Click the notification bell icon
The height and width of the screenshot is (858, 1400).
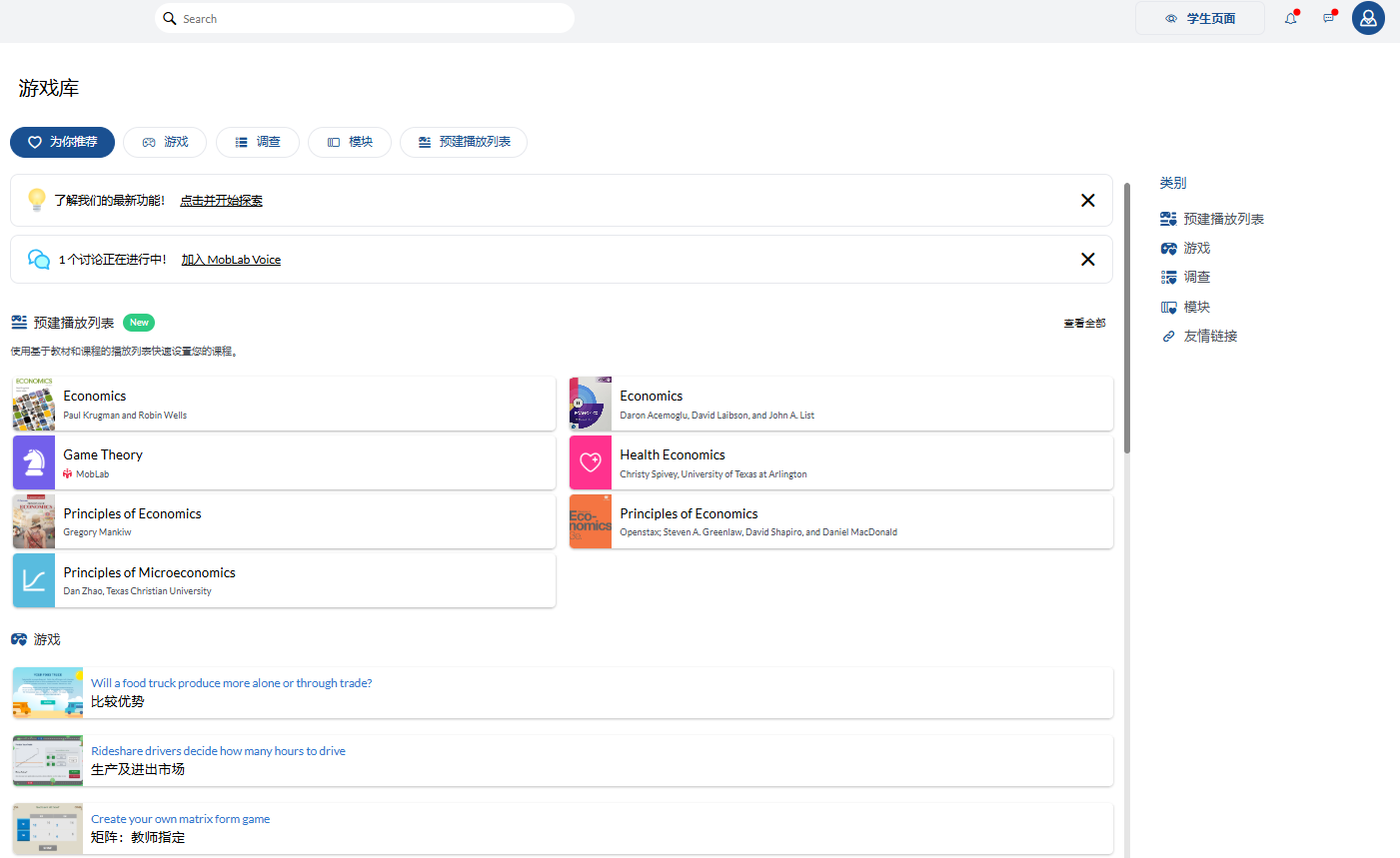[1291, 18]
